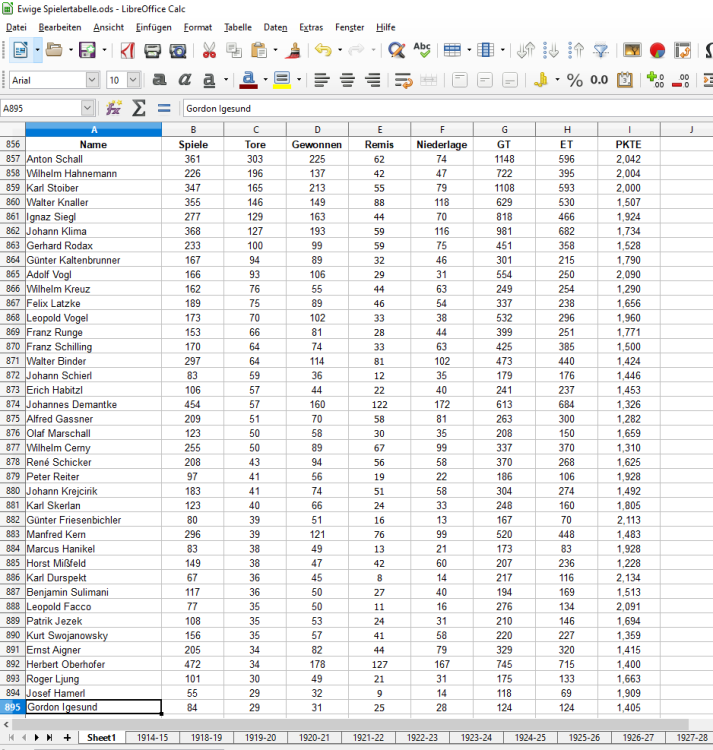Click the Sum sigma icon

pos(139,108)
